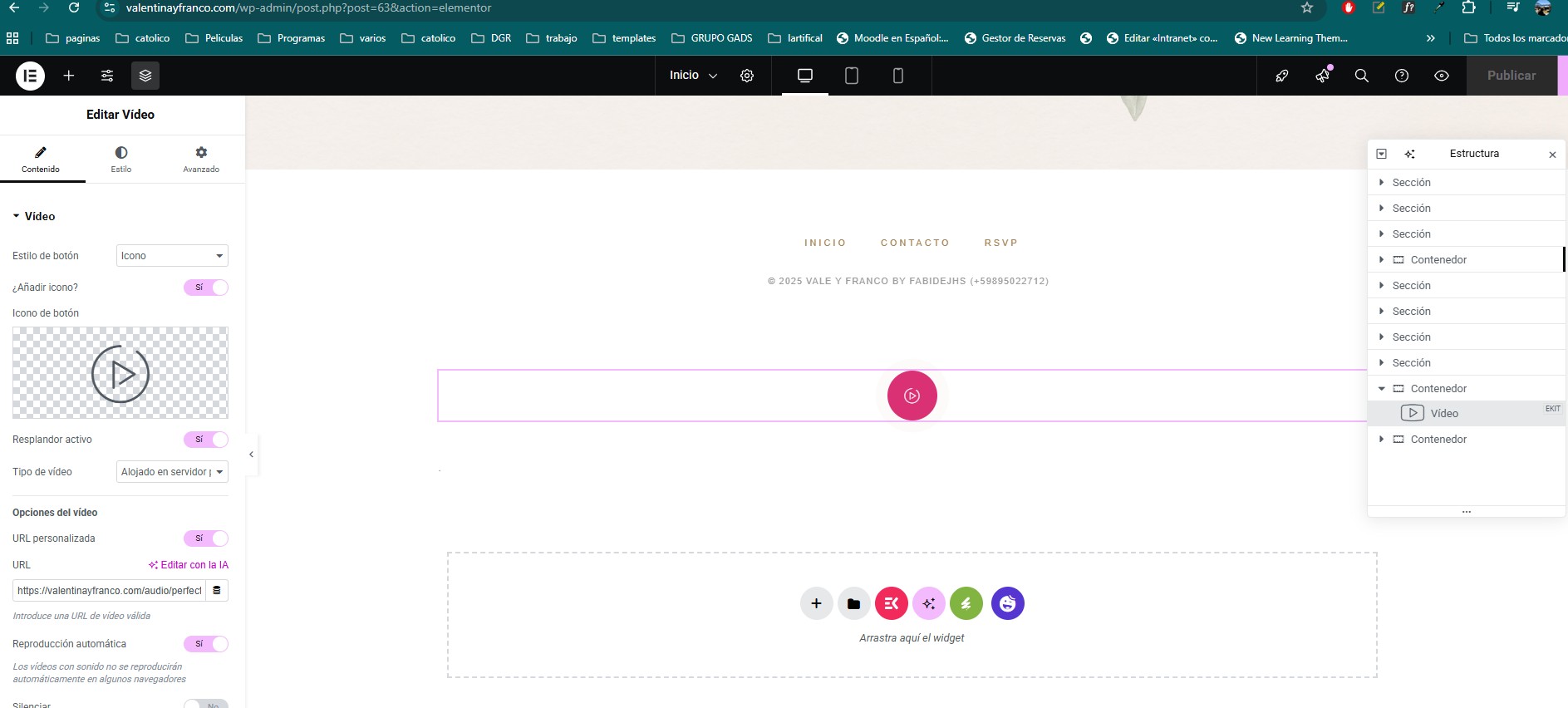
Task: Click the Publicar button
Action: tap(1511, 76)
